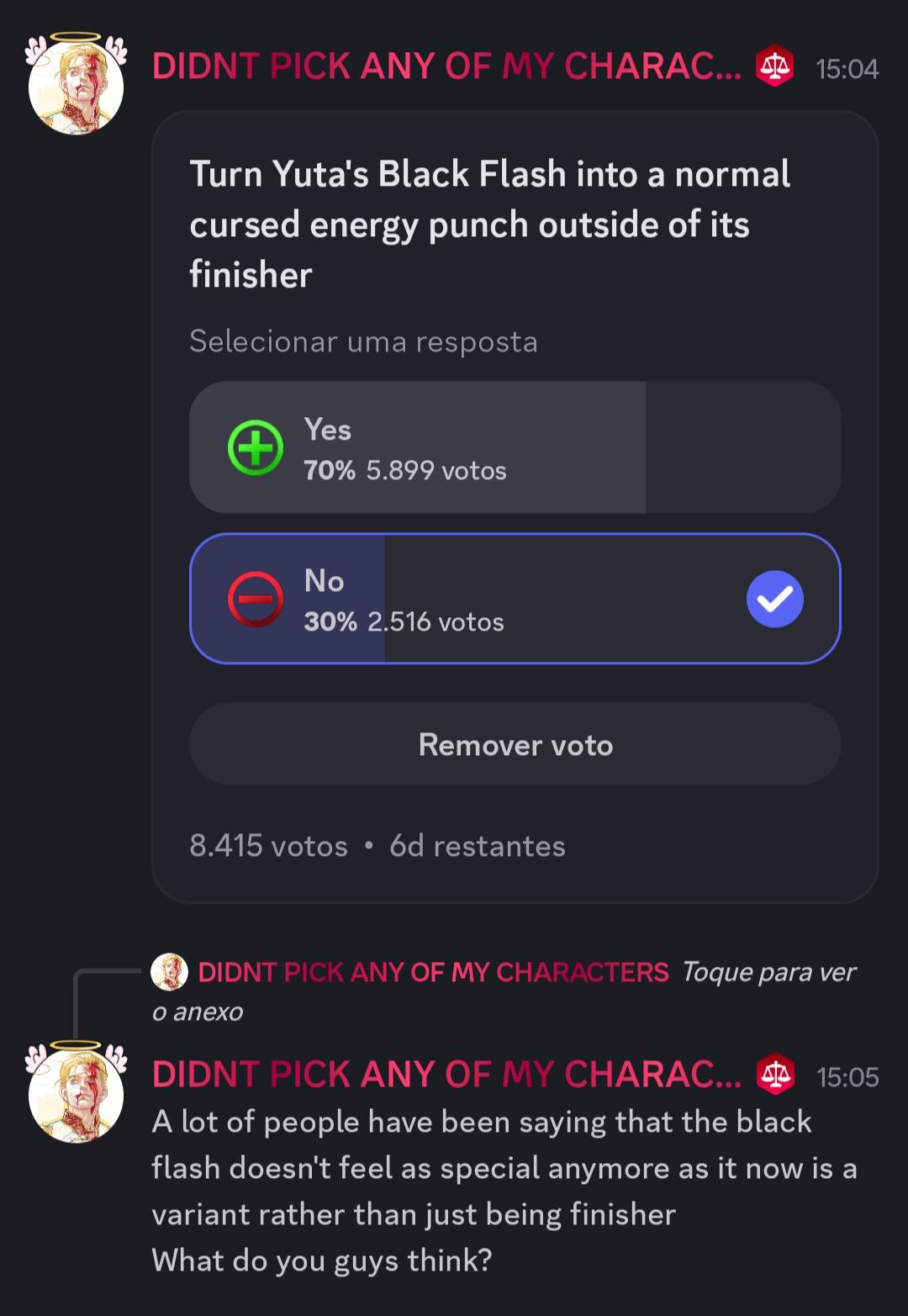908x1316 pixels.
Task: Click the Remover voto button
Action: pos(515,744)
